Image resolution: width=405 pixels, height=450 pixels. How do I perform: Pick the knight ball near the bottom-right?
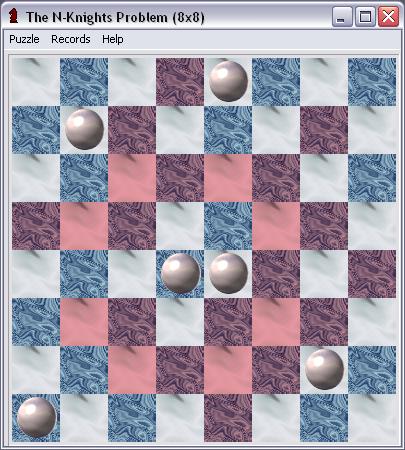tap(325, 369)
